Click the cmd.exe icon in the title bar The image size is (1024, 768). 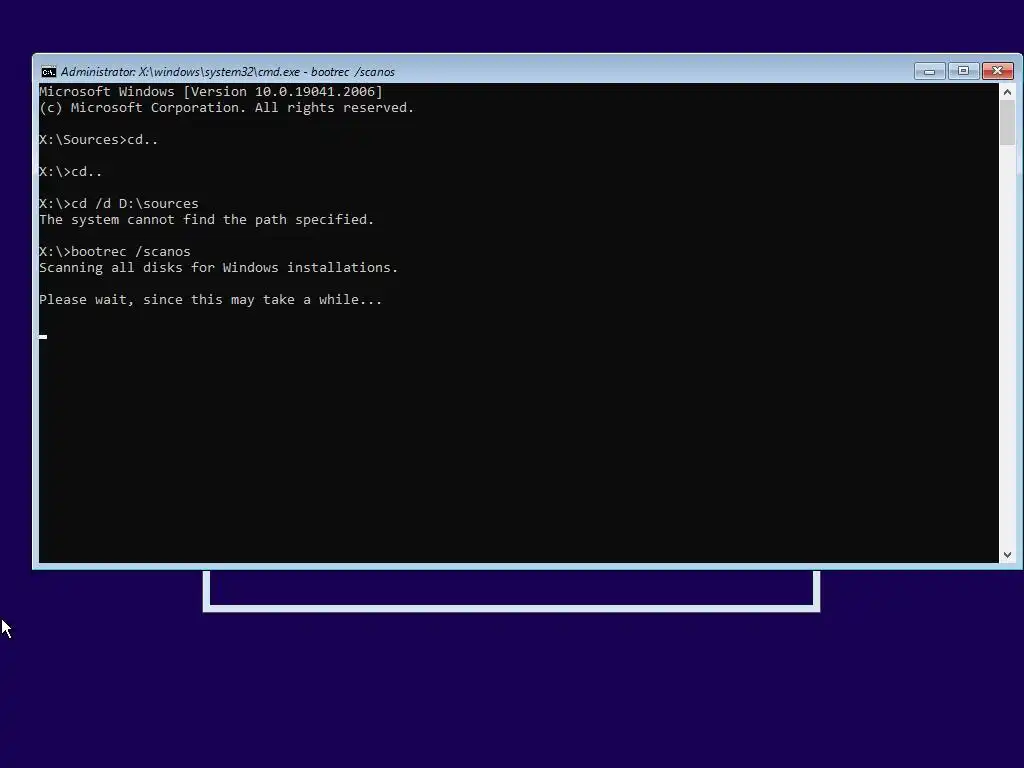[x=48, y=72]
